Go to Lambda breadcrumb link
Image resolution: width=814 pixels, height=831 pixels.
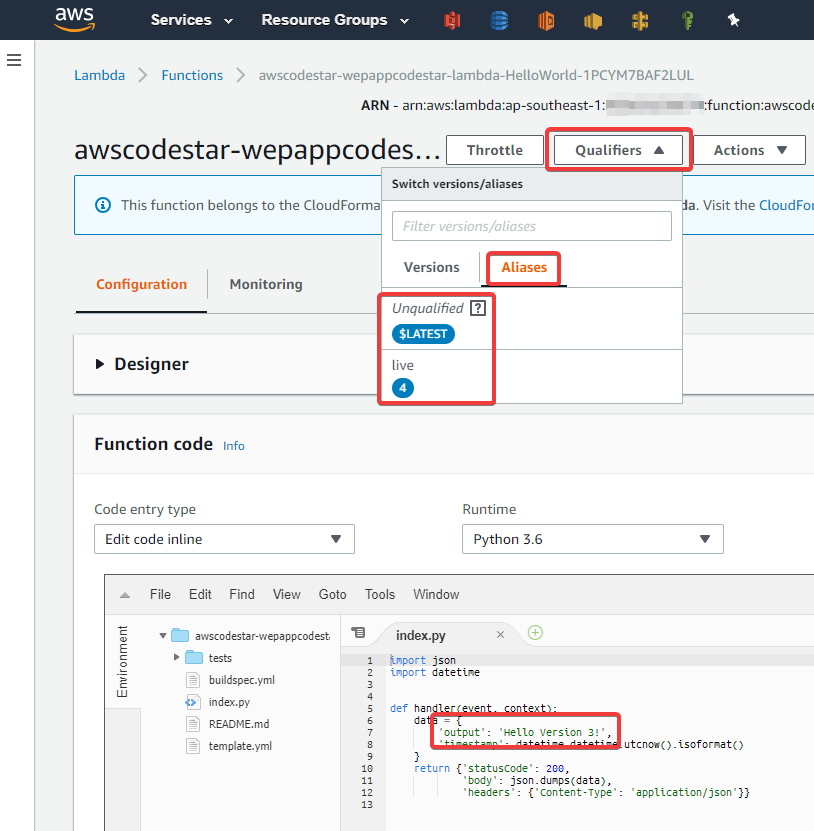point(99,75)
